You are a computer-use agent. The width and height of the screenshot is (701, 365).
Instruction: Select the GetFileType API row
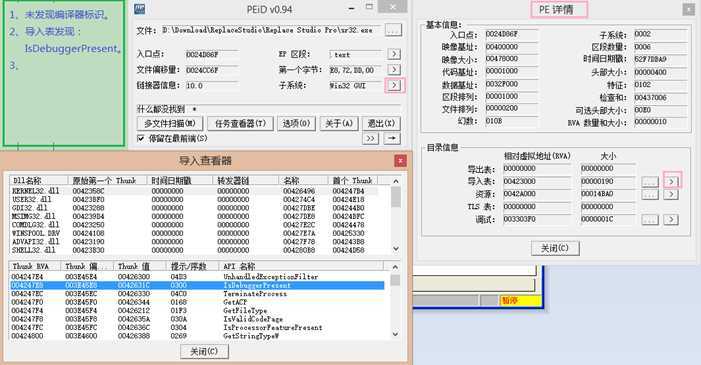pyautogui.click(x=197, y=311)
